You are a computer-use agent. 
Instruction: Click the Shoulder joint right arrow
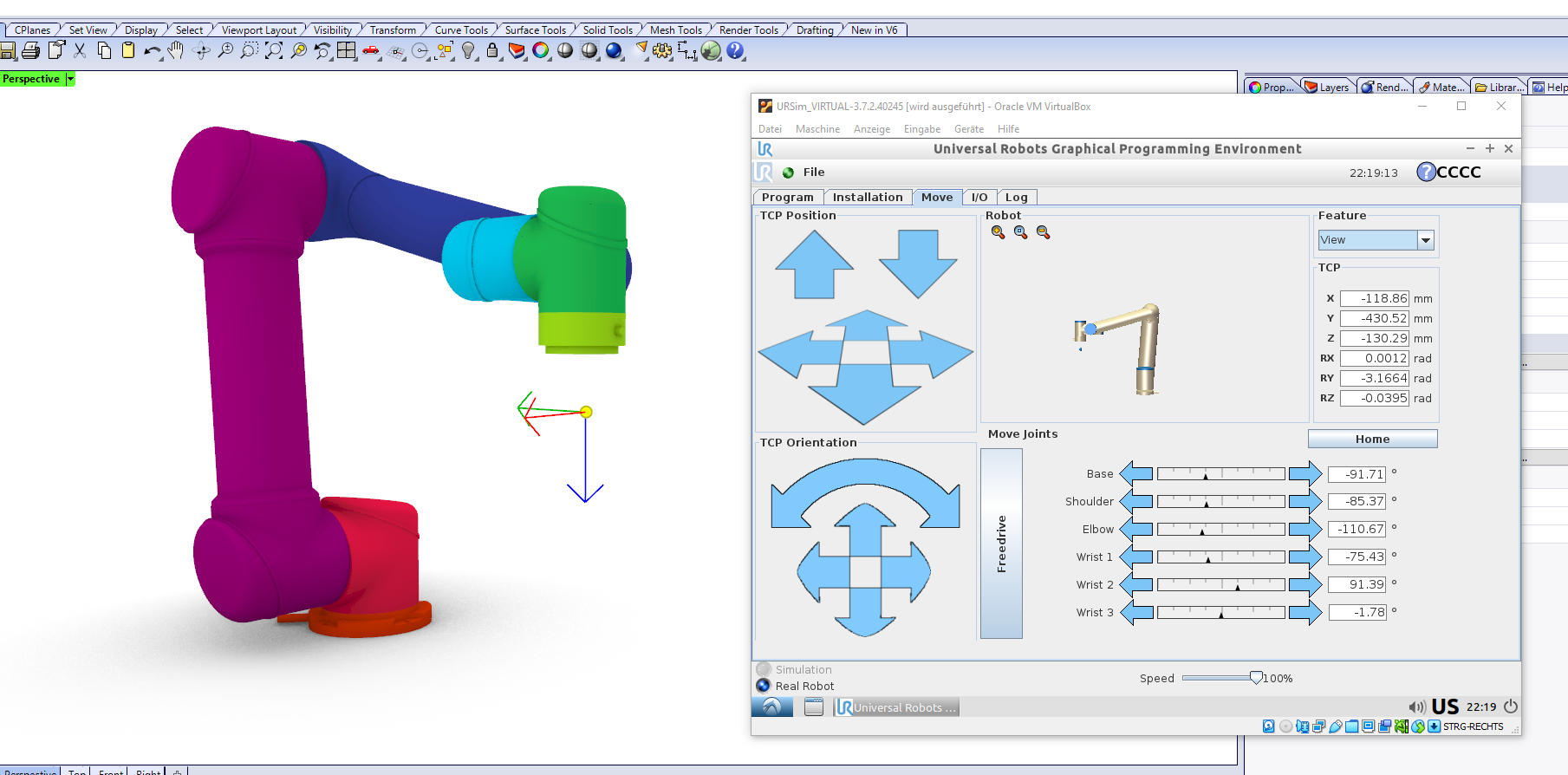click(x=1305, y=501)
